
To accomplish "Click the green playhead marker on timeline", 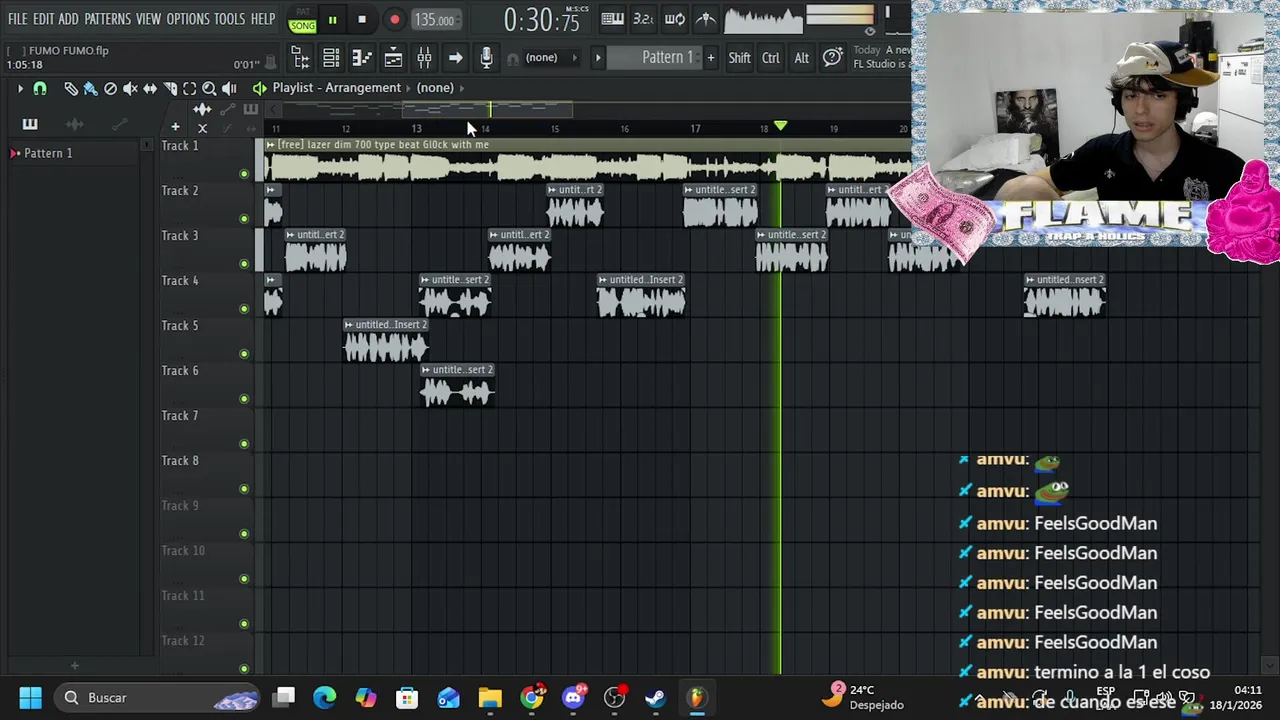I will pyautogui.click(x=780, y=126).
